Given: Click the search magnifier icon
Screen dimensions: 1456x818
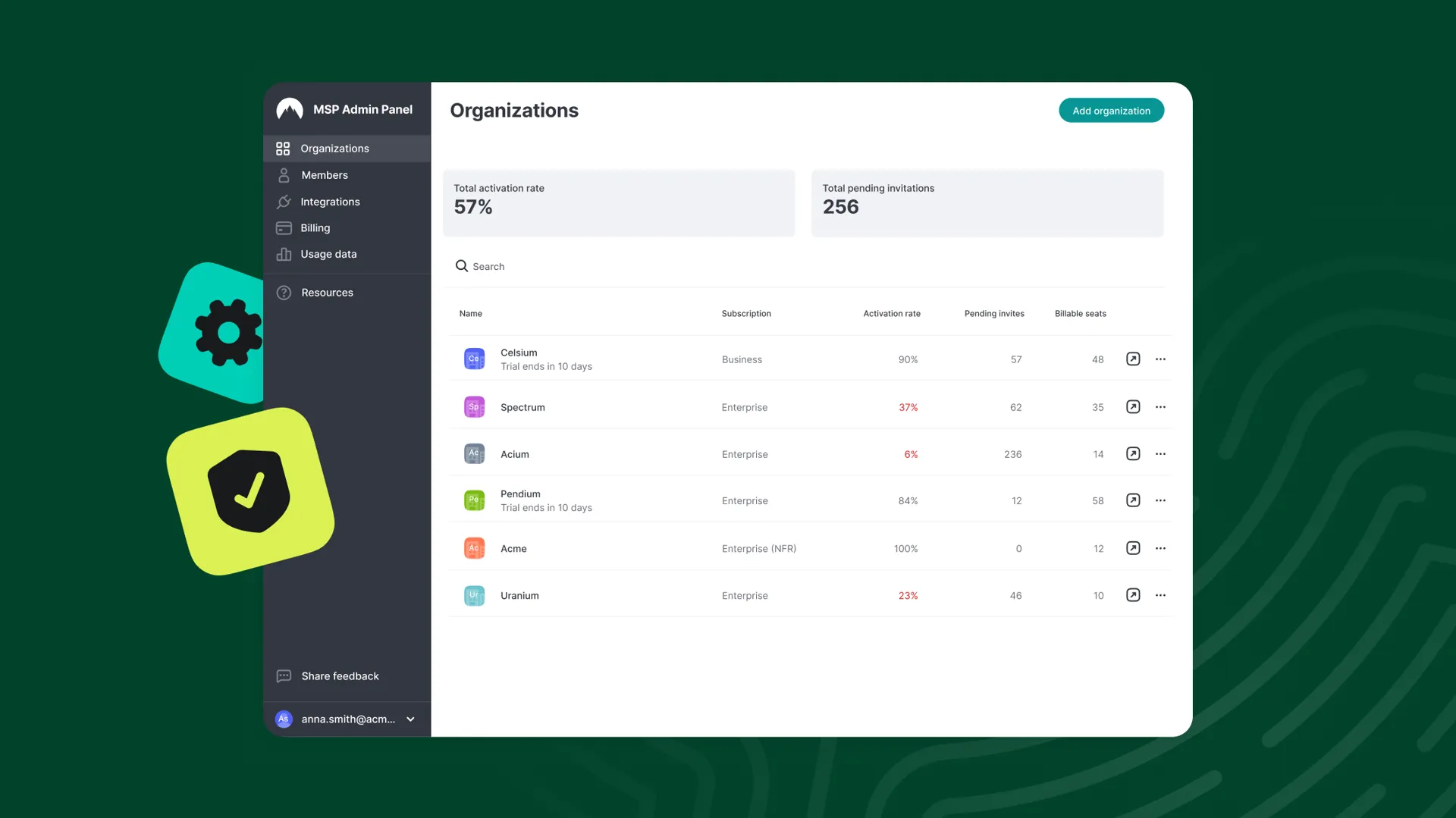Looking at the screenshot, I should [461, 265].
